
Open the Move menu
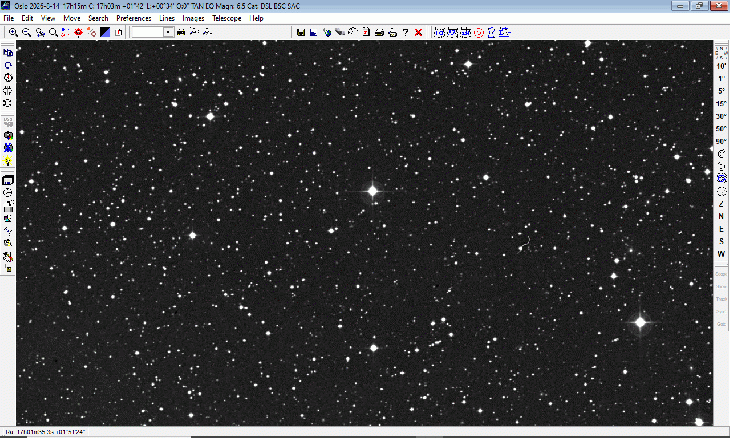click(72, 18)
